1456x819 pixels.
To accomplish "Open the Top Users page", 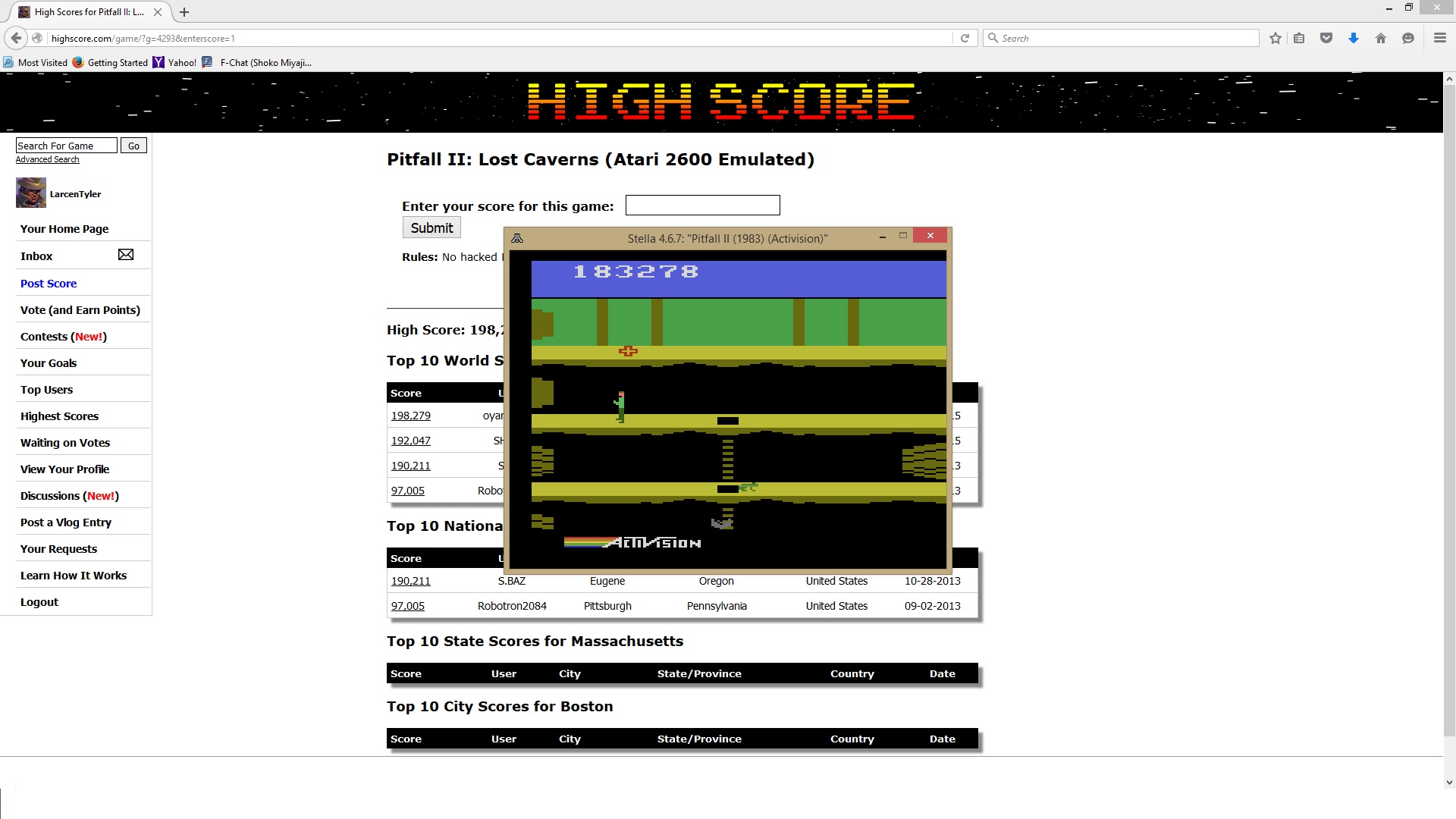I will [47, 390].
